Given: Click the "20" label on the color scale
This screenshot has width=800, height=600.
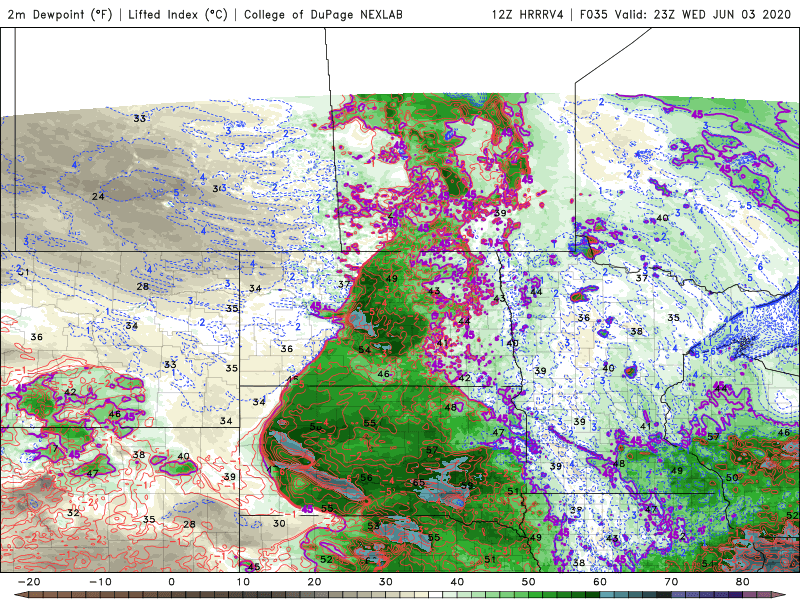Looking at the screenshot, I should tap(314, 582).
